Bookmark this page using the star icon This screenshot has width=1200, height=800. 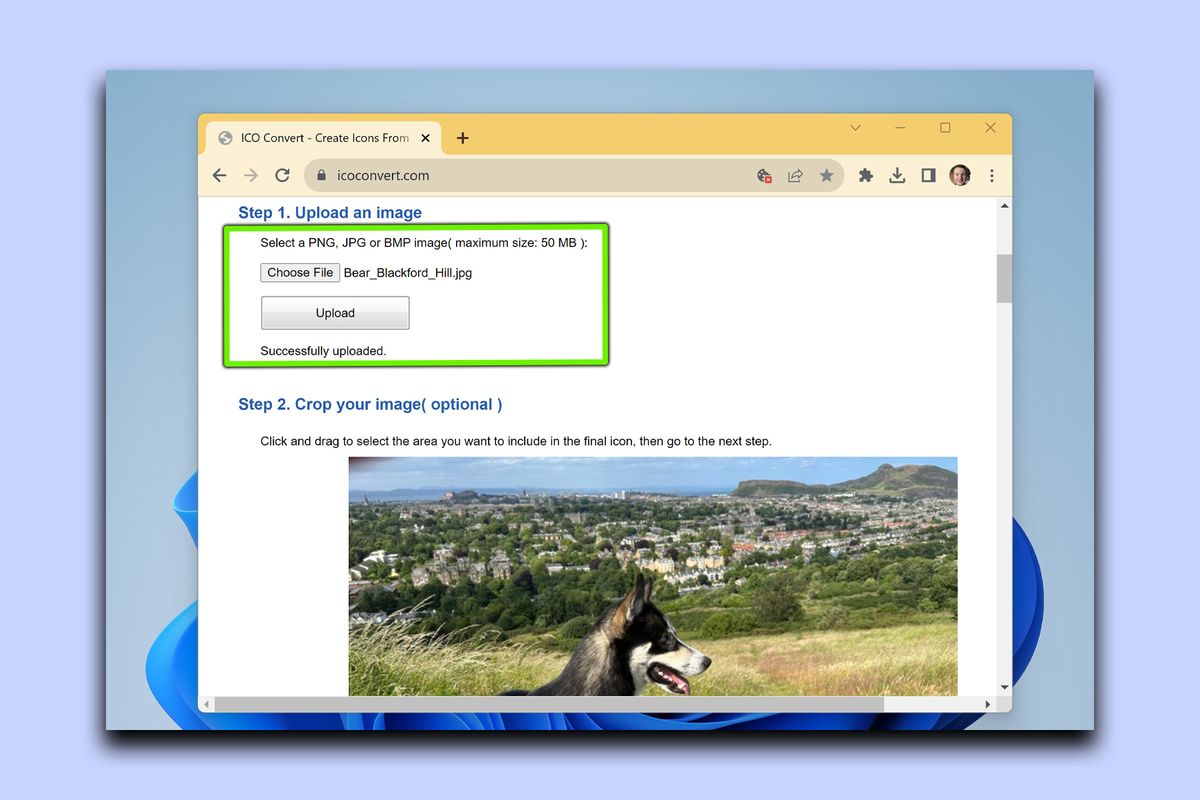pos(827,175)
